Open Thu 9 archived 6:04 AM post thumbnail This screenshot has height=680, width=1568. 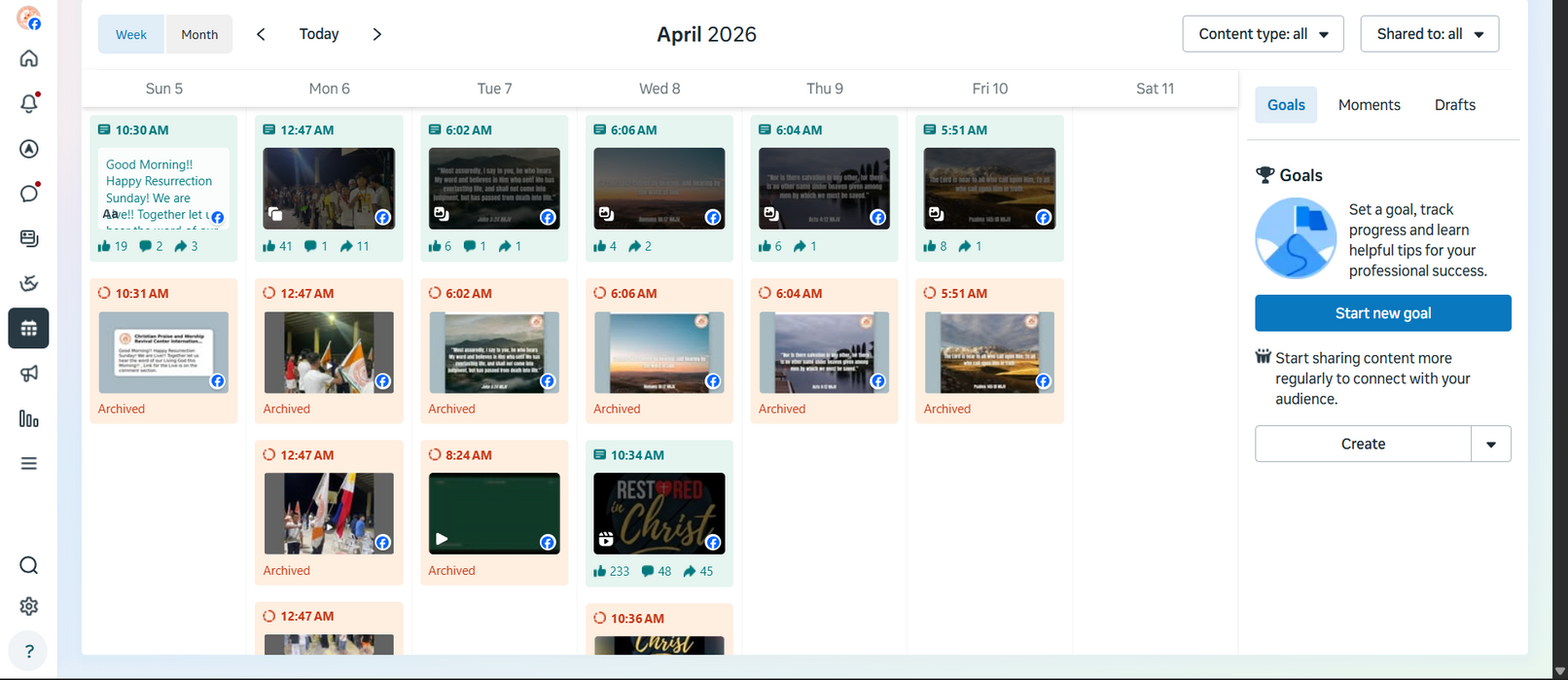point(825,352)
